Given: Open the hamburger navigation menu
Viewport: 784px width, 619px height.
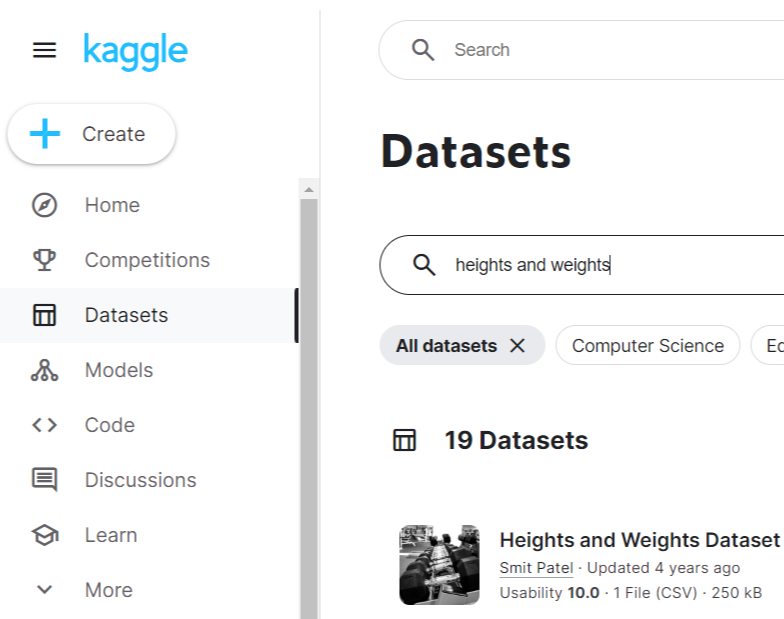Looking at the screenshot, I should click(44, 50).
